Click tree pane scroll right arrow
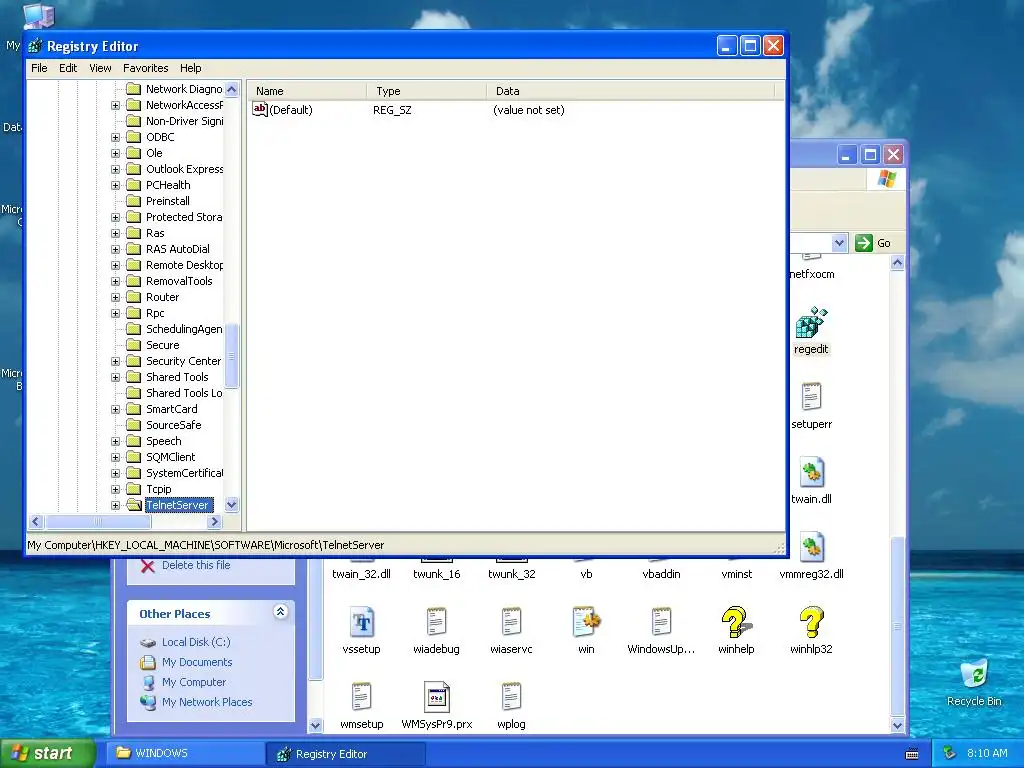1024x768 pixels. (x=214, y=522)
